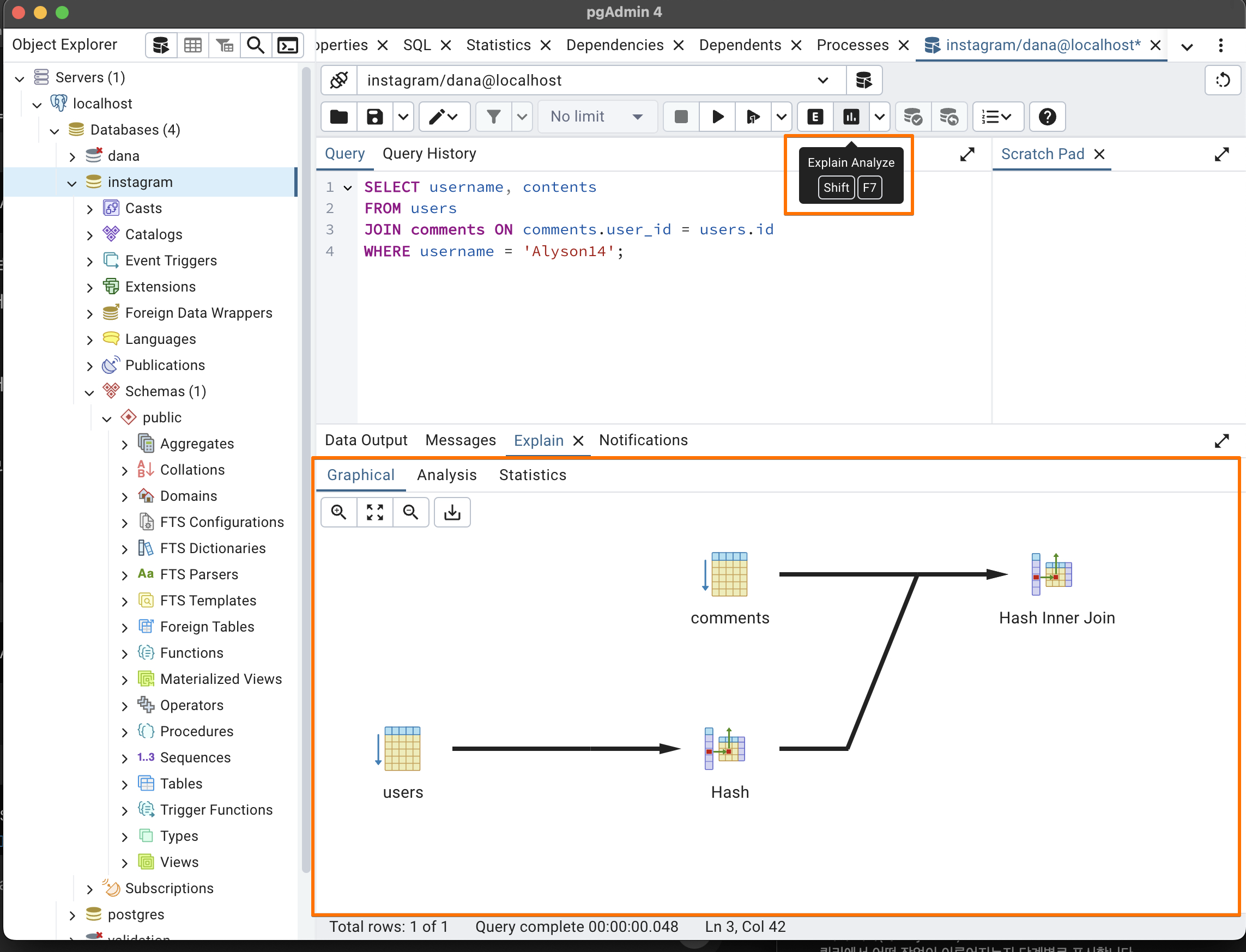Expand the dana database node

pyautogui.click(x=71, y=156)
